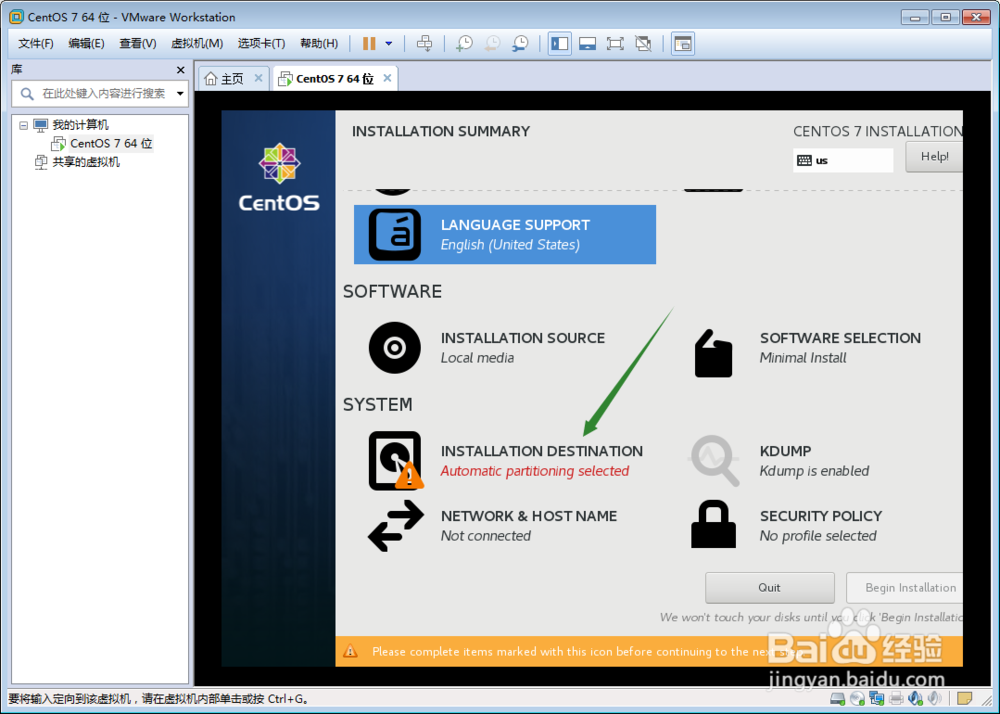Viewport: 1000px width, 714px height.
Task: Select CentOS 7 64 位 in library tree
Action: pyautogui.click(x=111, y=143)
